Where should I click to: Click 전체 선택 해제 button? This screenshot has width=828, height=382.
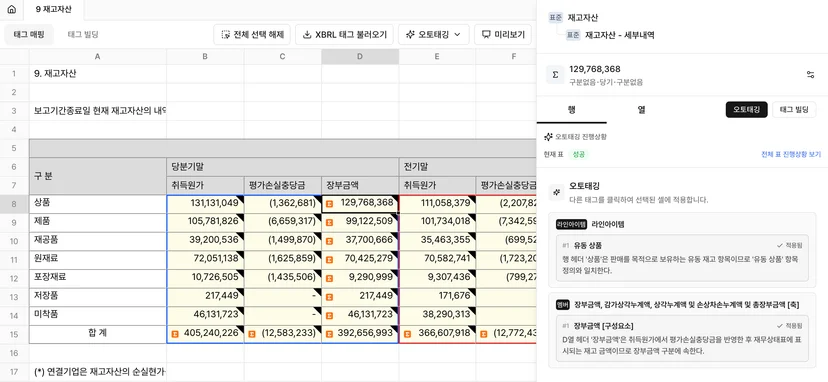pos(252,35)
